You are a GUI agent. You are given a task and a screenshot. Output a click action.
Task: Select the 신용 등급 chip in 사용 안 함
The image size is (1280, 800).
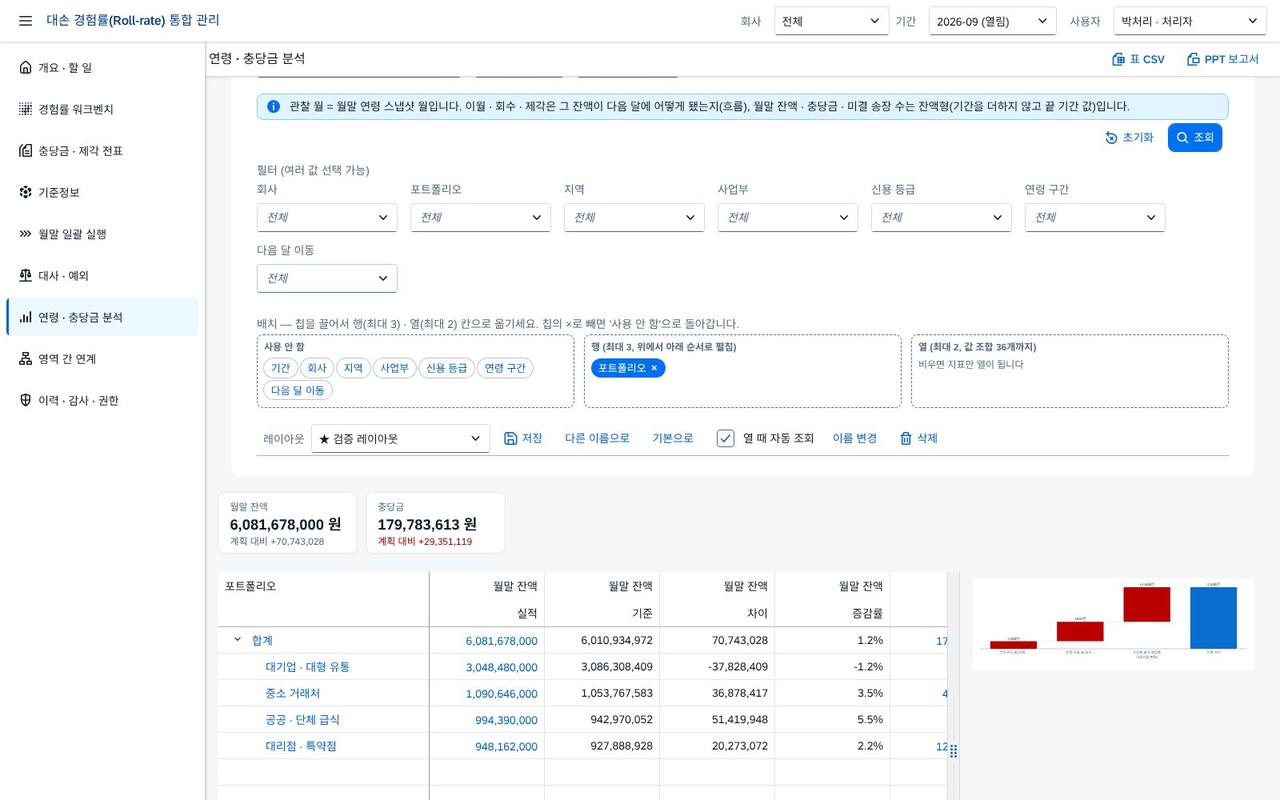click(x=446, y=368)
